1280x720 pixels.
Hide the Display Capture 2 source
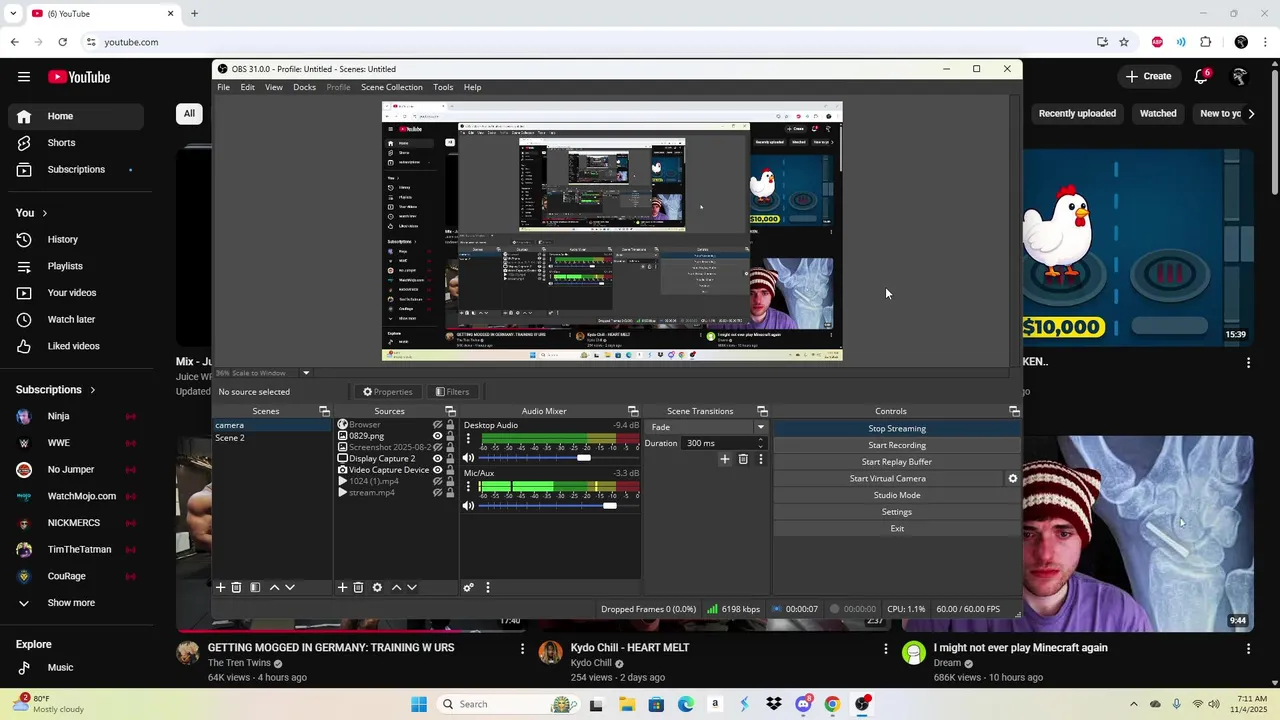[x=437, y=459]
